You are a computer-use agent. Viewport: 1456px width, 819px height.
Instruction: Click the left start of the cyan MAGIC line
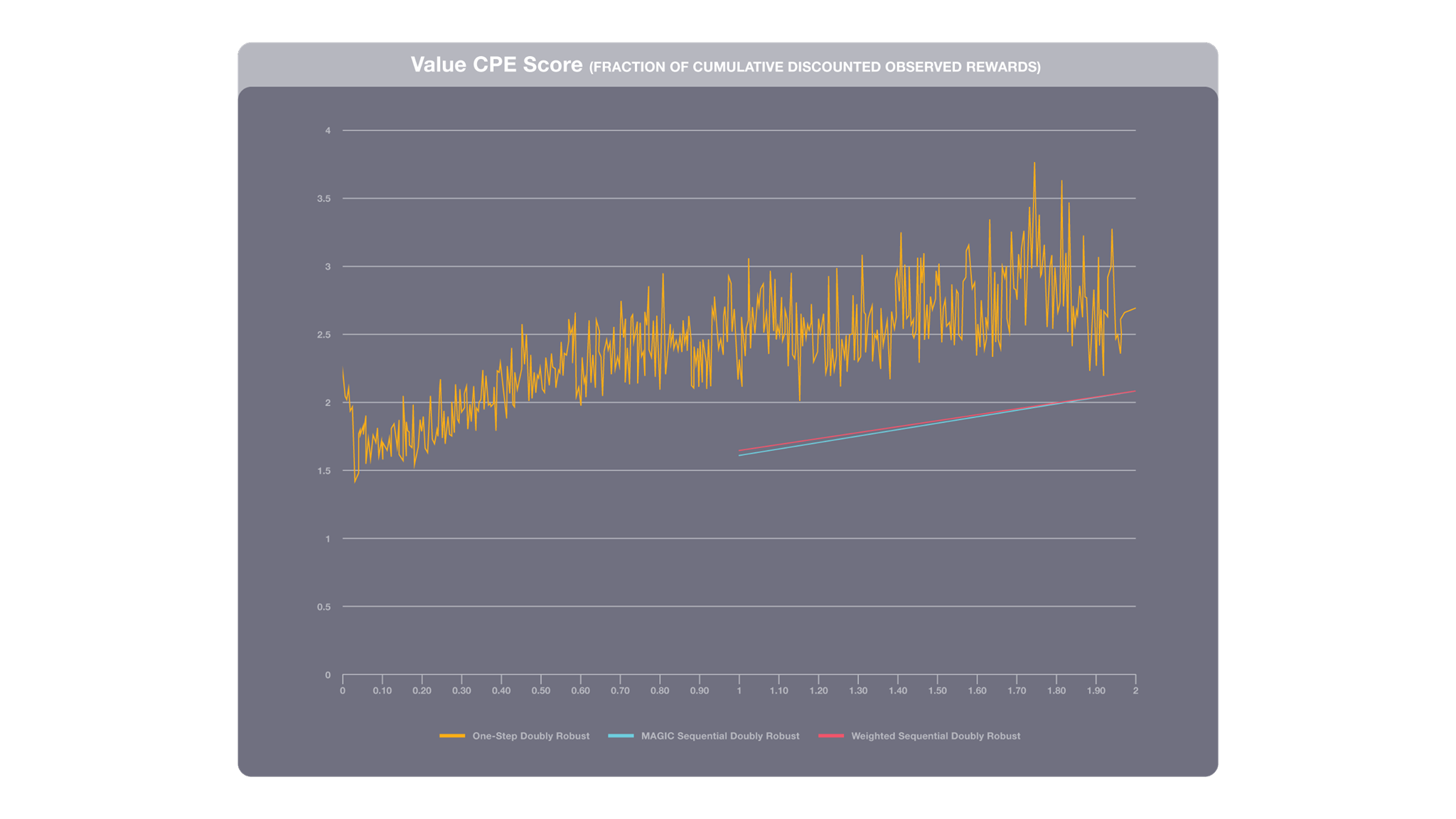click(x=740, y=455)
